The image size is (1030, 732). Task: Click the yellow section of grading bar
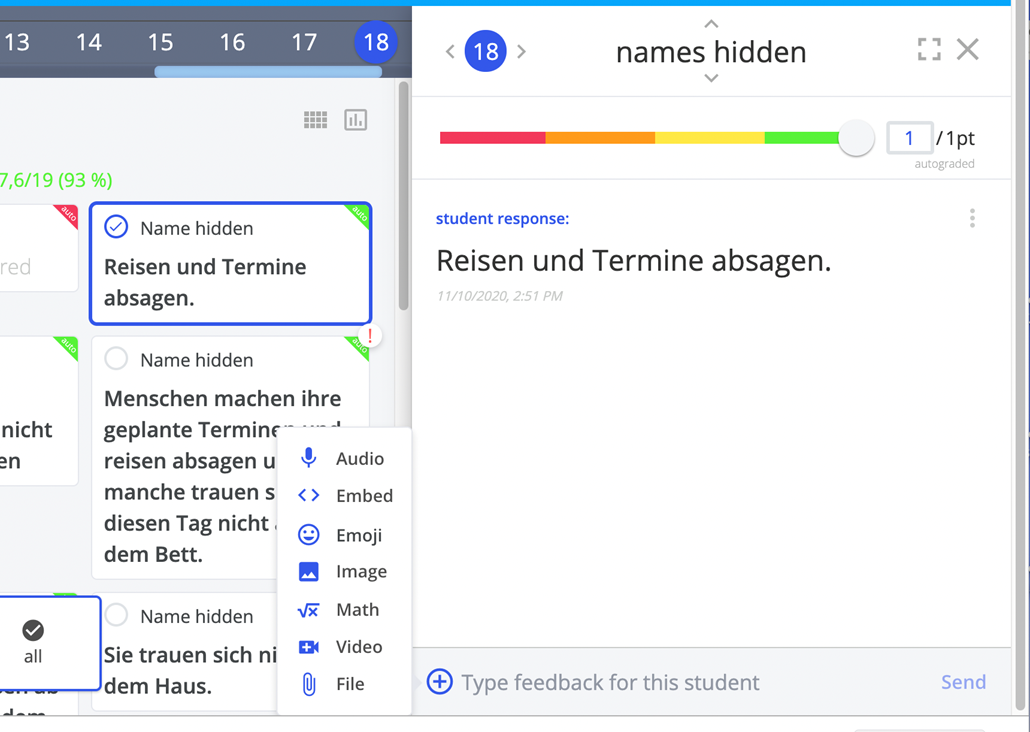click(x=710, y=138)
